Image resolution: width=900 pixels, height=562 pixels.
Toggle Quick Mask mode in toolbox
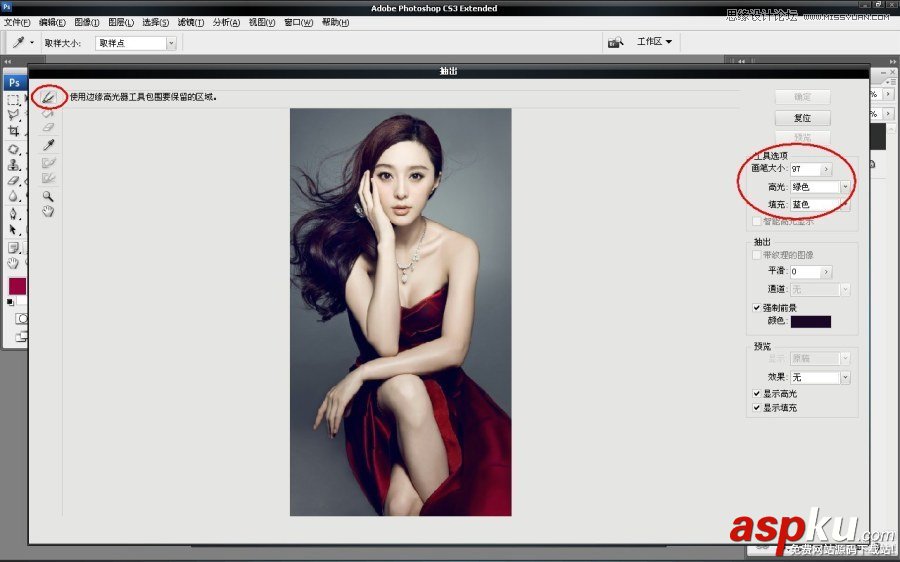click(x=21, y=319)
